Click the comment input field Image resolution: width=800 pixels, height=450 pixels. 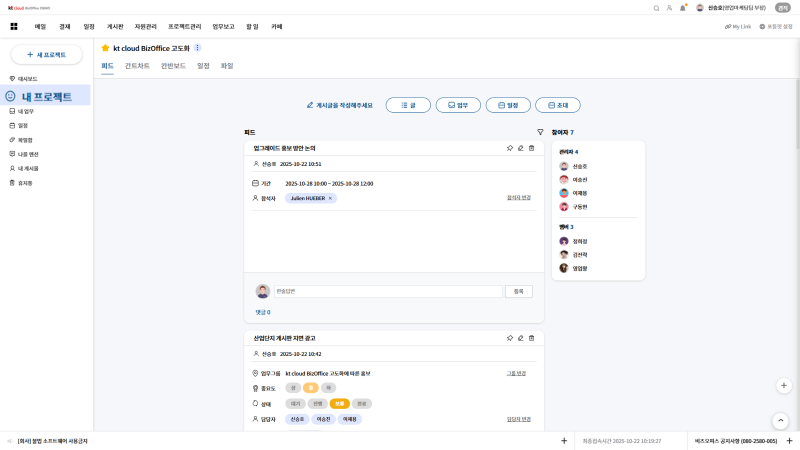388,291
